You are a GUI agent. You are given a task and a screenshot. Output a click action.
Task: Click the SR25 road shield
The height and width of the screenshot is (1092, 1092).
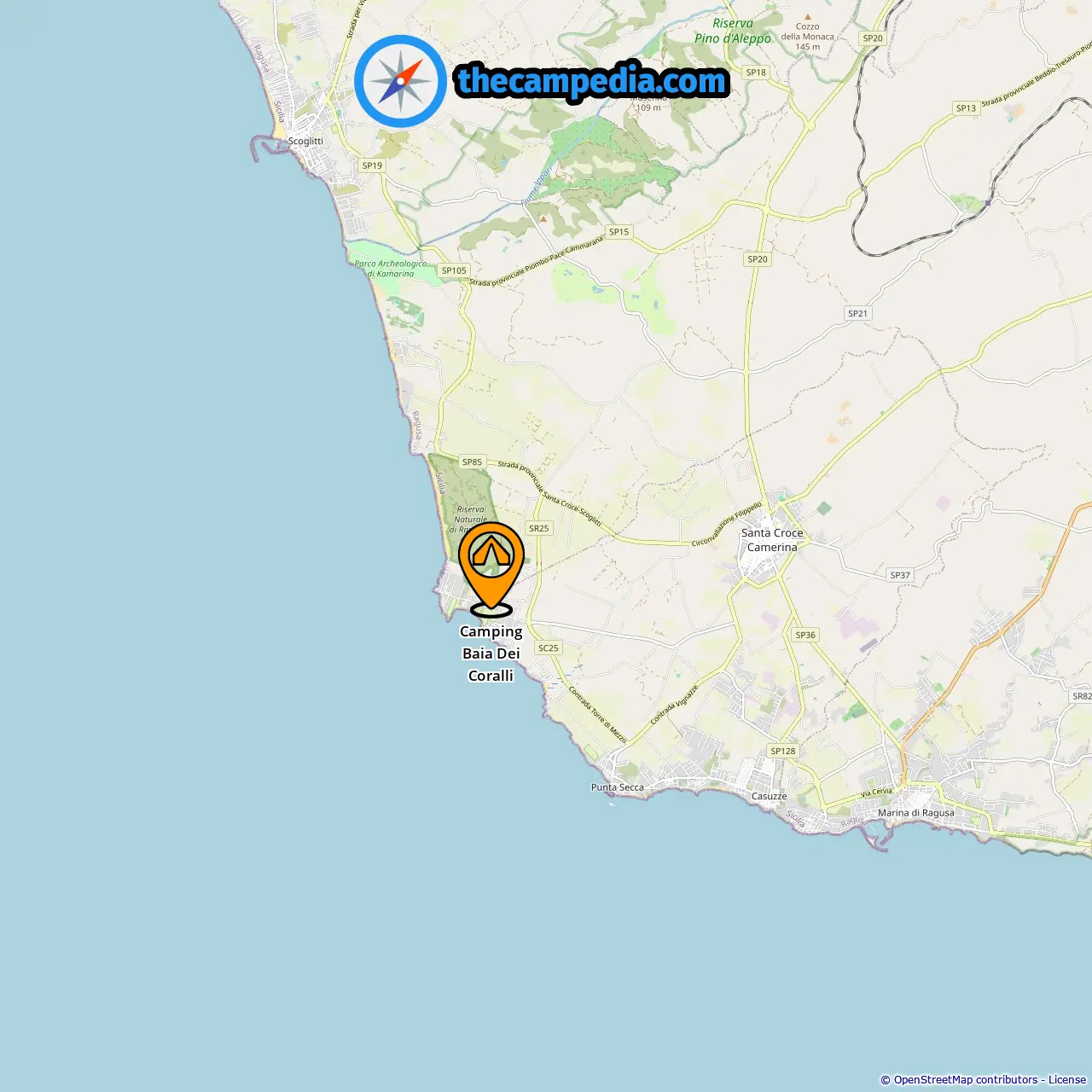[539, 529]
